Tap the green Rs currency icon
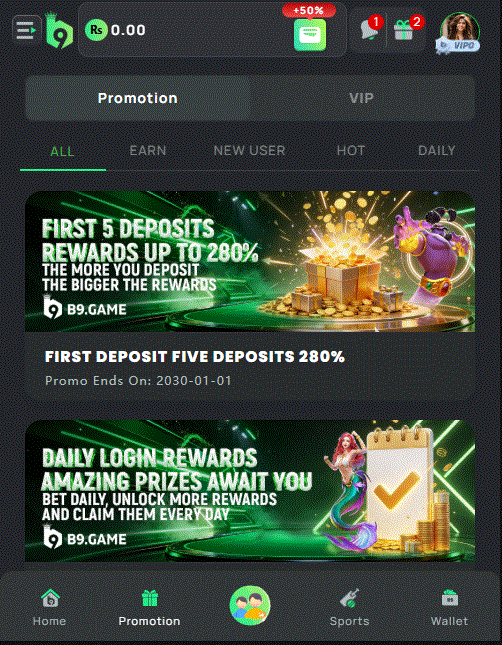 click(x=96, y=30)
